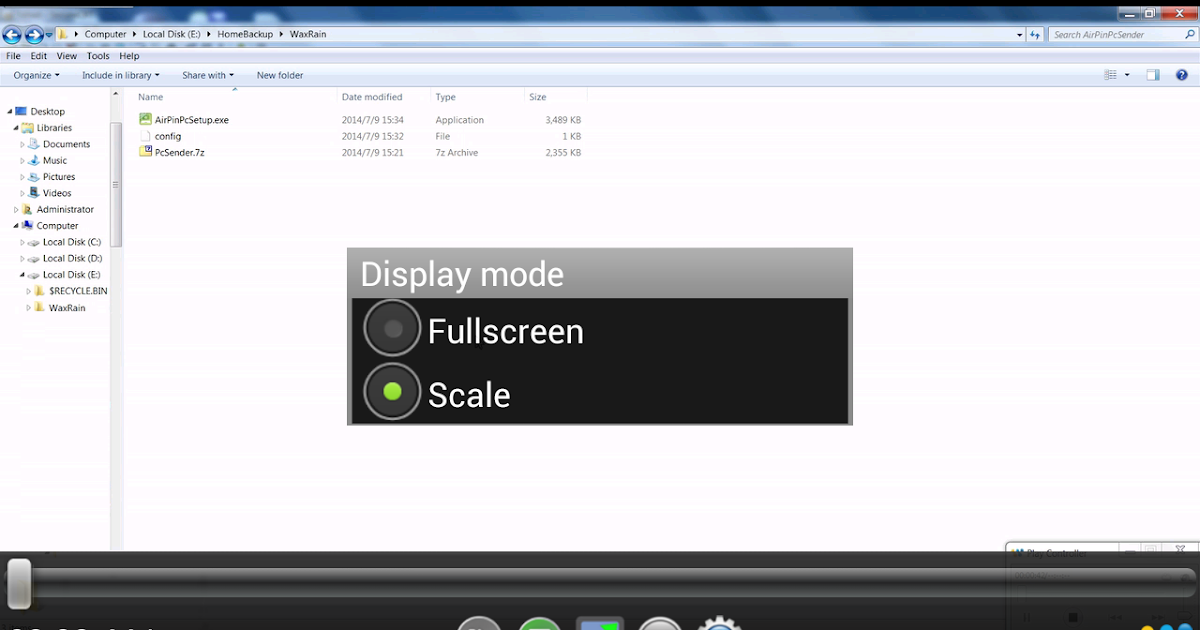Open the settings gear icon in bottom bar
The height and width of the screenshot is (630, 1200).
tap(718, 623)
